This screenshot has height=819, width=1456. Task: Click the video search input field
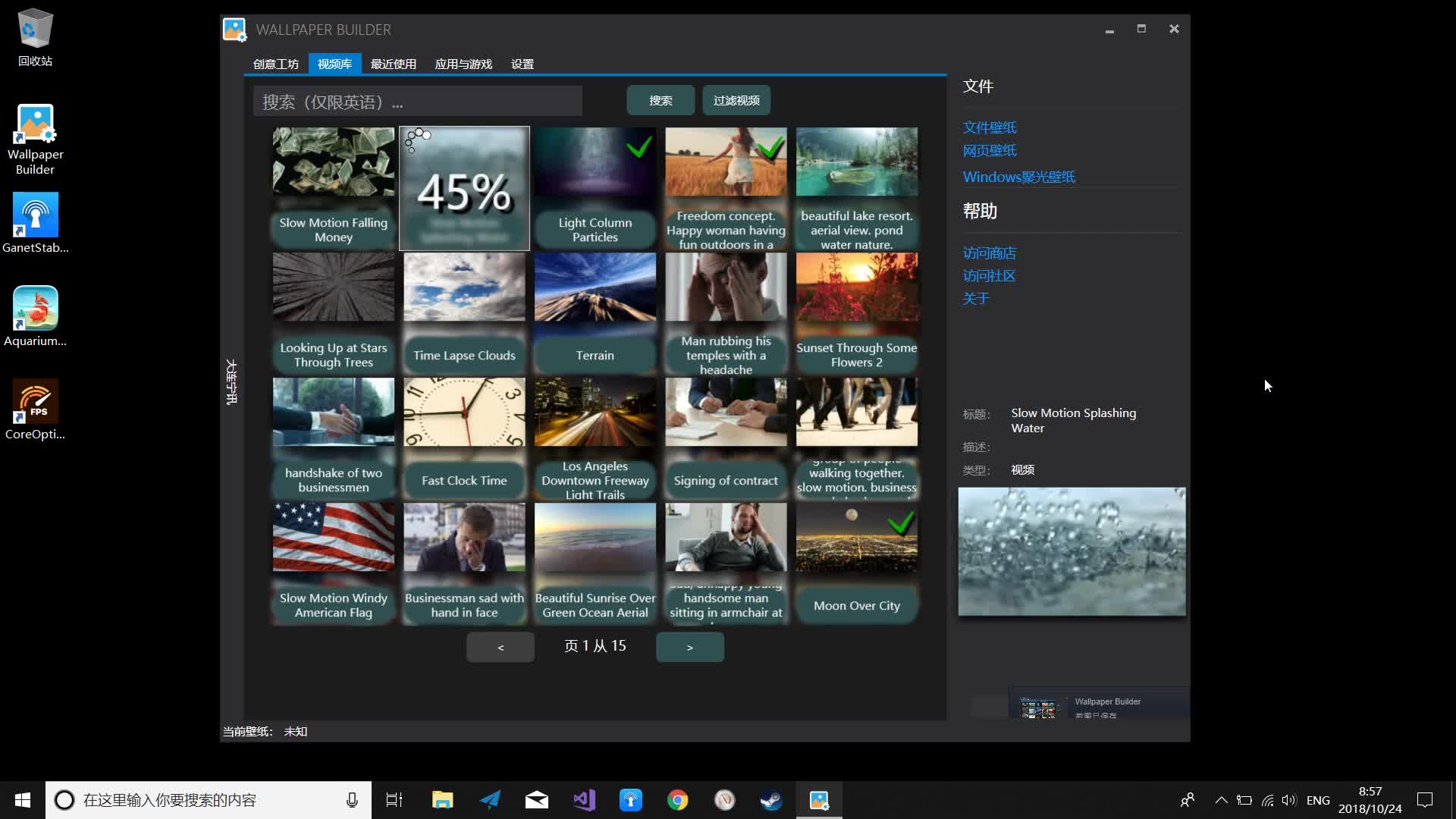click(417, 102)
